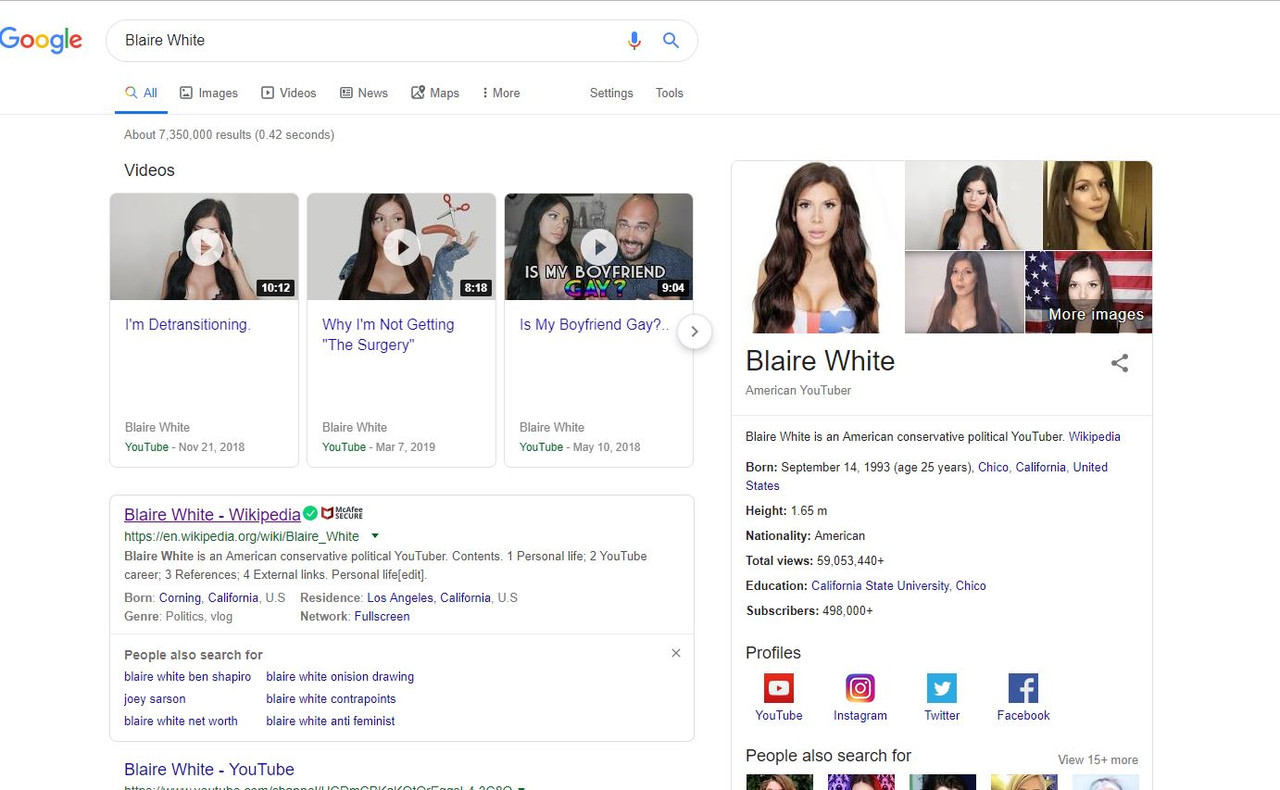This screenshot has height=790, width=1280.
Task: Click the United States link in panel
Action: 927,476
